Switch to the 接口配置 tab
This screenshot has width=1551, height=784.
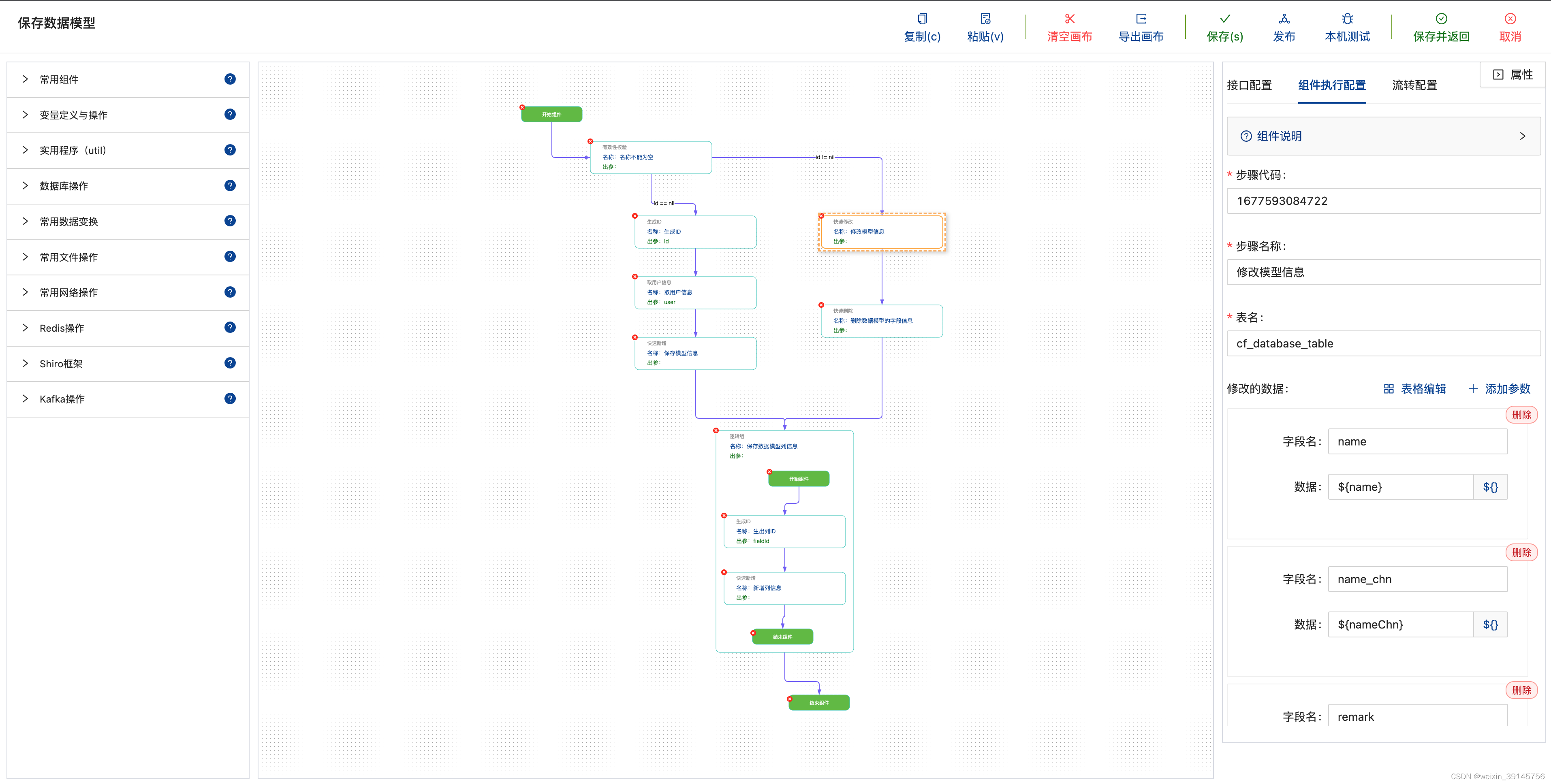1250,85
